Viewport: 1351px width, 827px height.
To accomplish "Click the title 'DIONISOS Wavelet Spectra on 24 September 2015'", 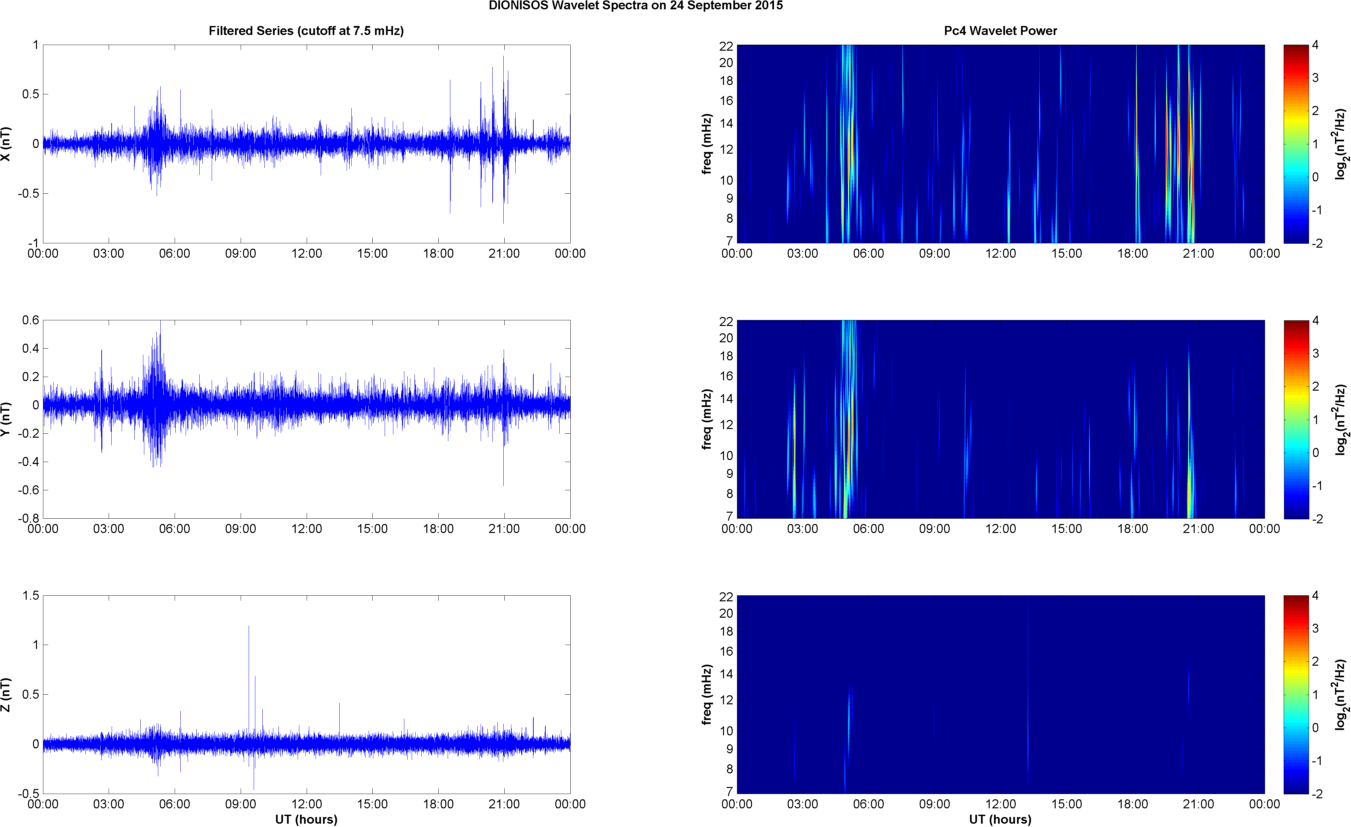I will point(636,6).
